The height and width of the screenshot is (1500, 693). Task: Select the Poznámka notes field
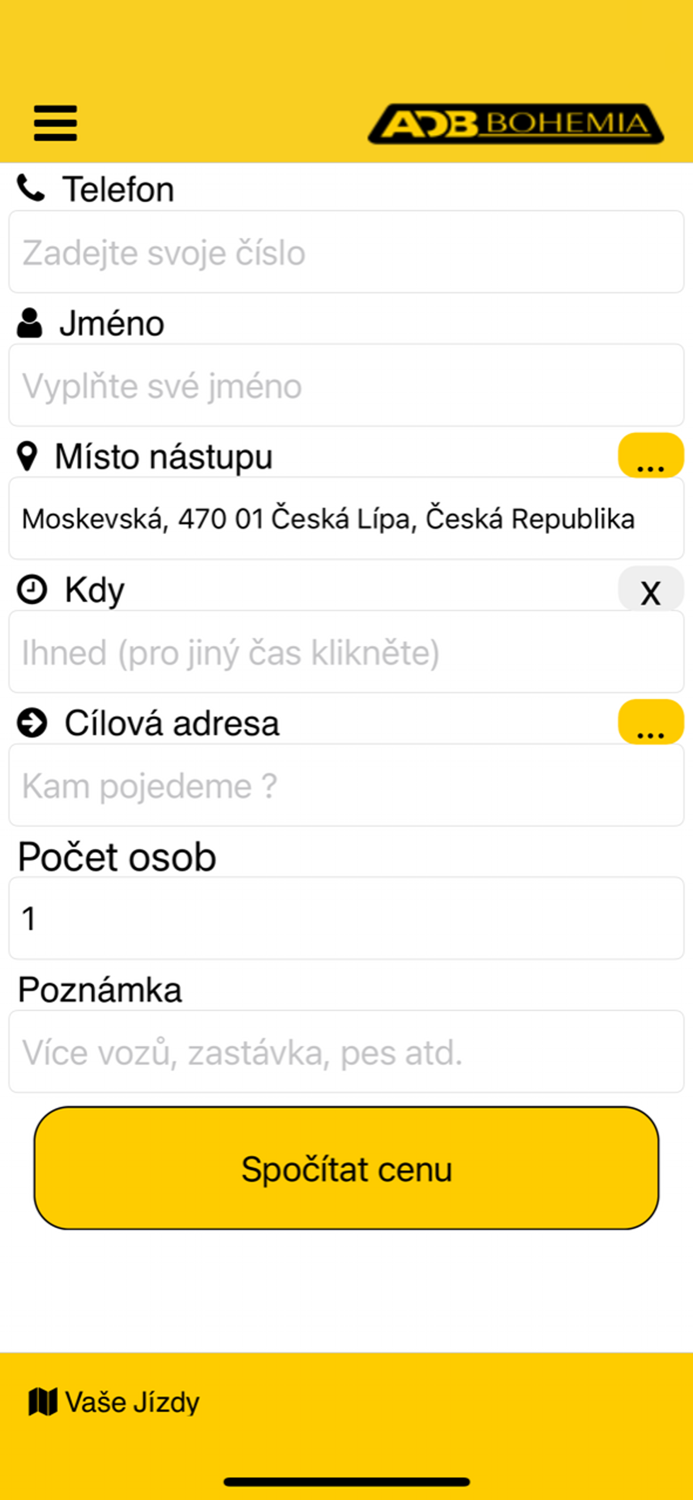click(346, 1051)
